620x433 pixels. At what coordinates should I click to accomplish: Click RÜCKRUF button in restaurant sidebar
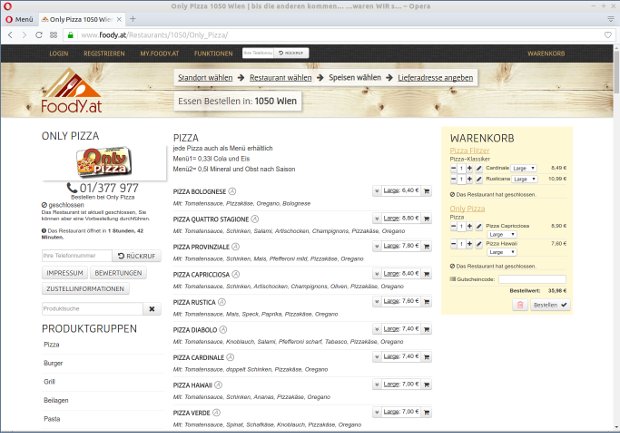coord(137,256)
